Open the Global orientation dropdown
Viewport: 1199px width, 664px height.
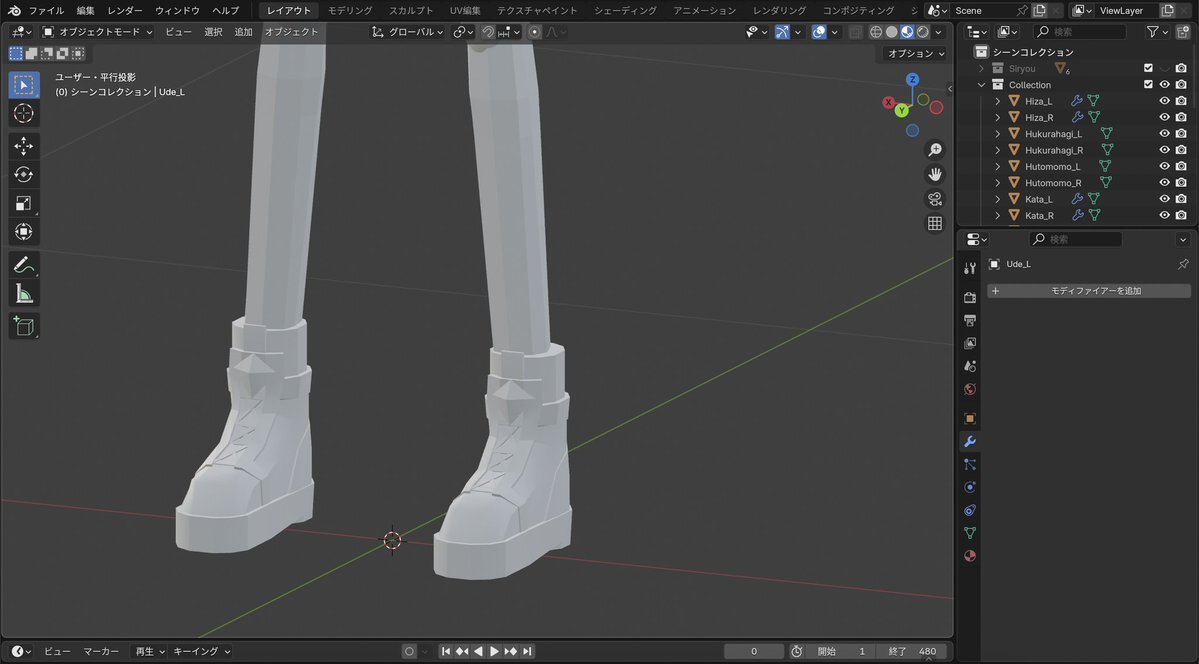[x=408, y=32]
